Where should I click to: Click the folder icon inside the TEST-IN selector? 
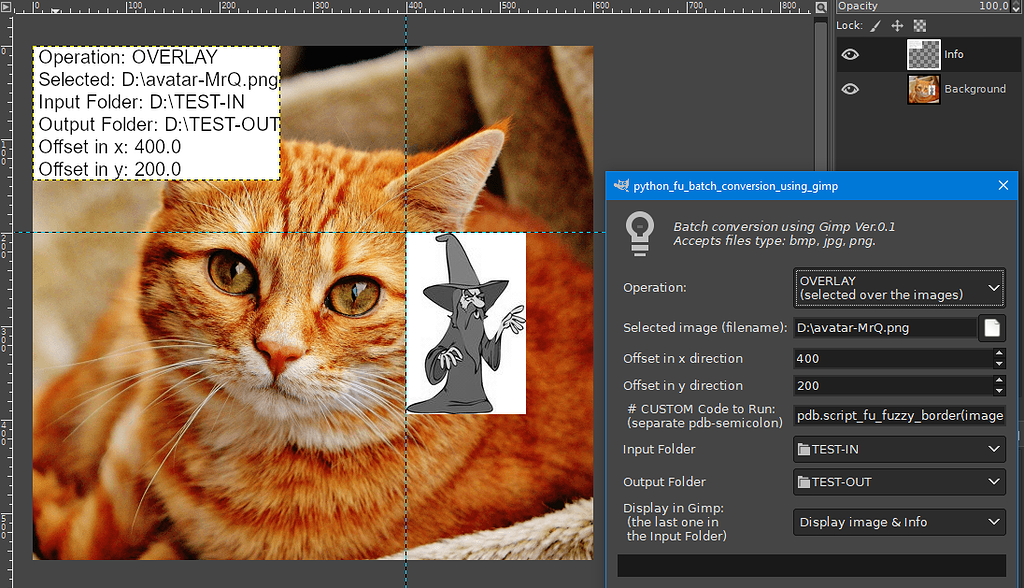click(805, 449)
